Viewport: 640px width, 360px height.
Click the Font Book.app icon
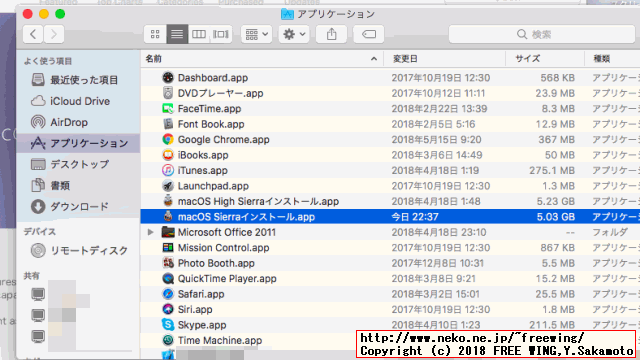pos(168,124)
